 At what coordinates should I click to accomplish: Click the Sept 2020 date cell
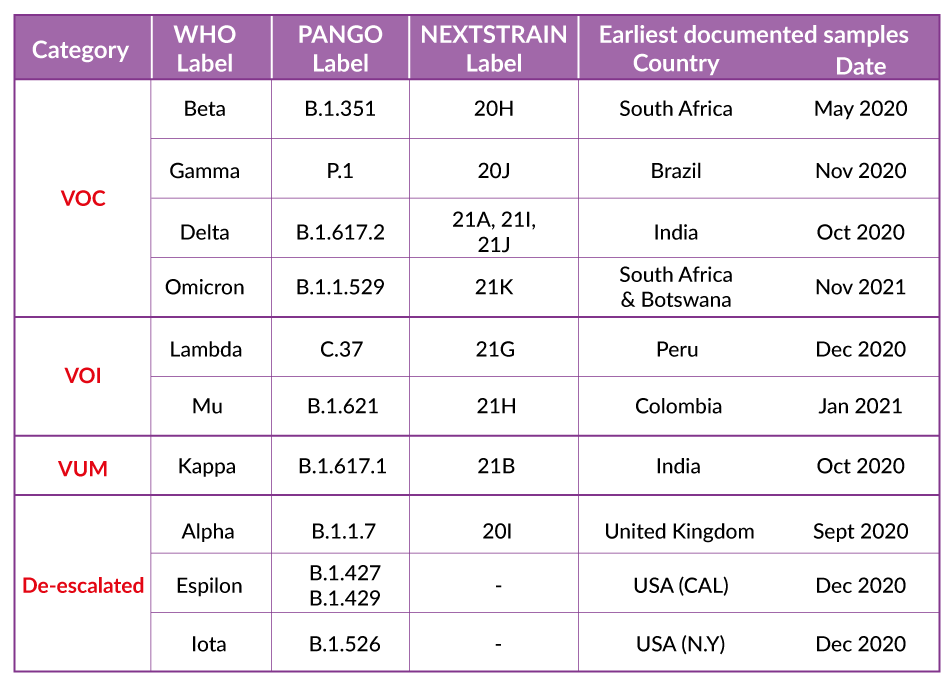pos(861,531)
